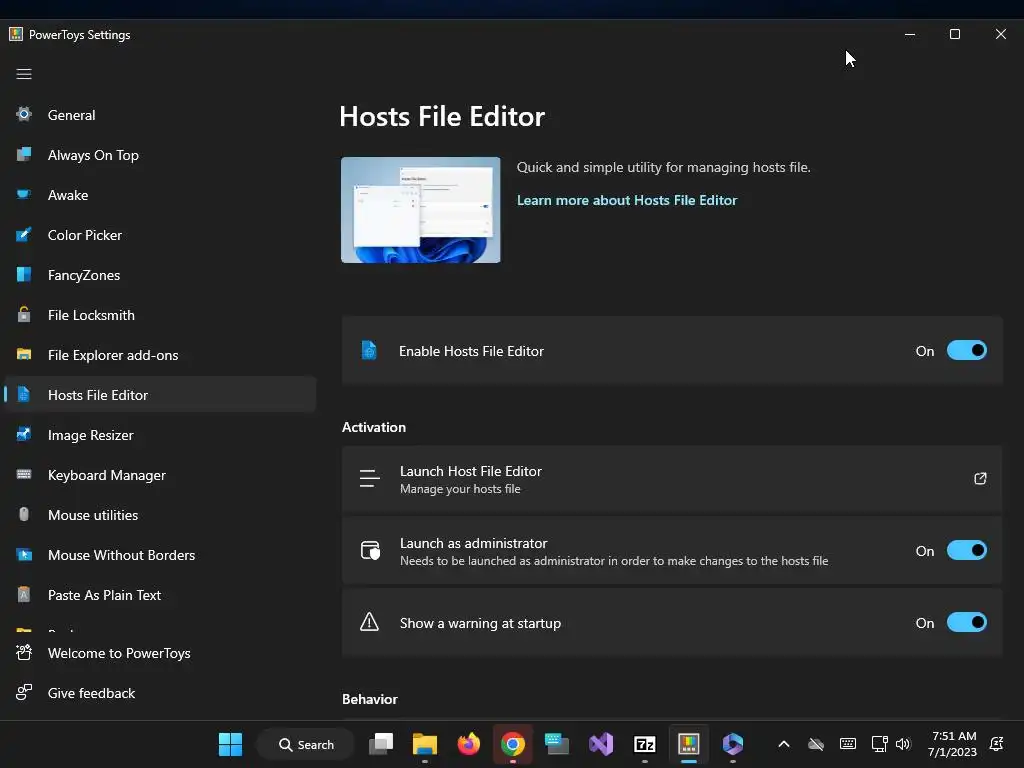Open the clock showing 7:51 AM
1024x768 pixels.
tap(953, 744)
